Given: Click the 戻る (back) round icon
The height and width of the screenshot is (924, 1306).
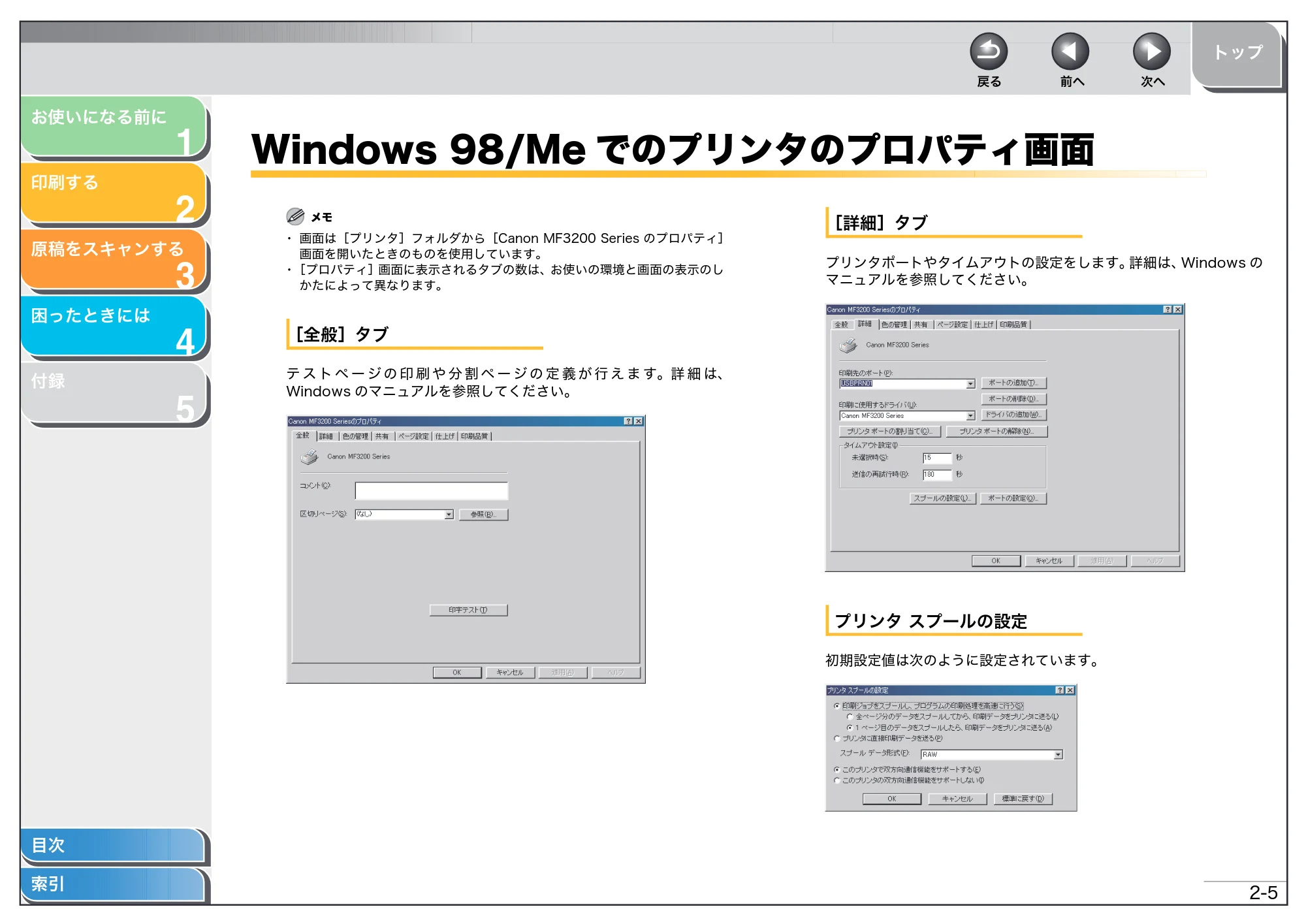Looking at the screenshot, I should click(x=989, y=52).
